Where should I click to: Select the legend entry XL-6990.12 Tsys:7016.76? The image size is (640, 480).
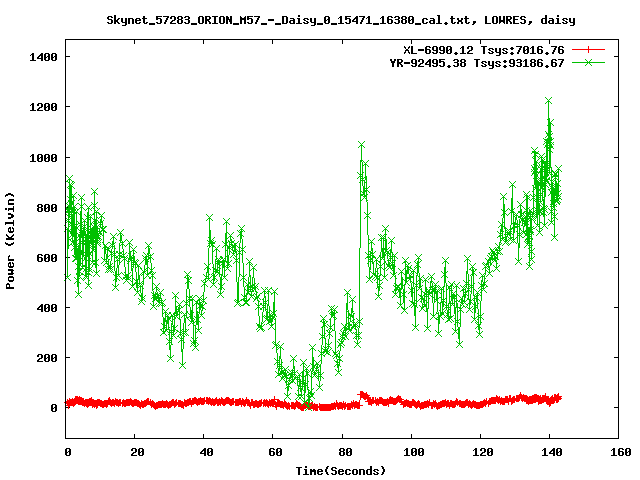tap(484, 50)
